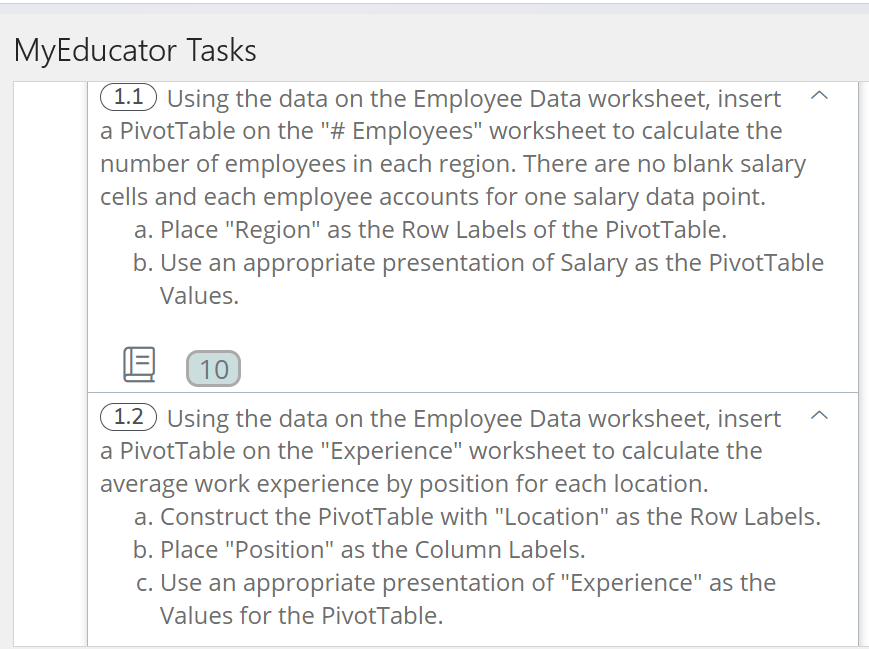
Task: Click the word "Values." ending task 1.1 step b
Action: click(x=200, y=296)
